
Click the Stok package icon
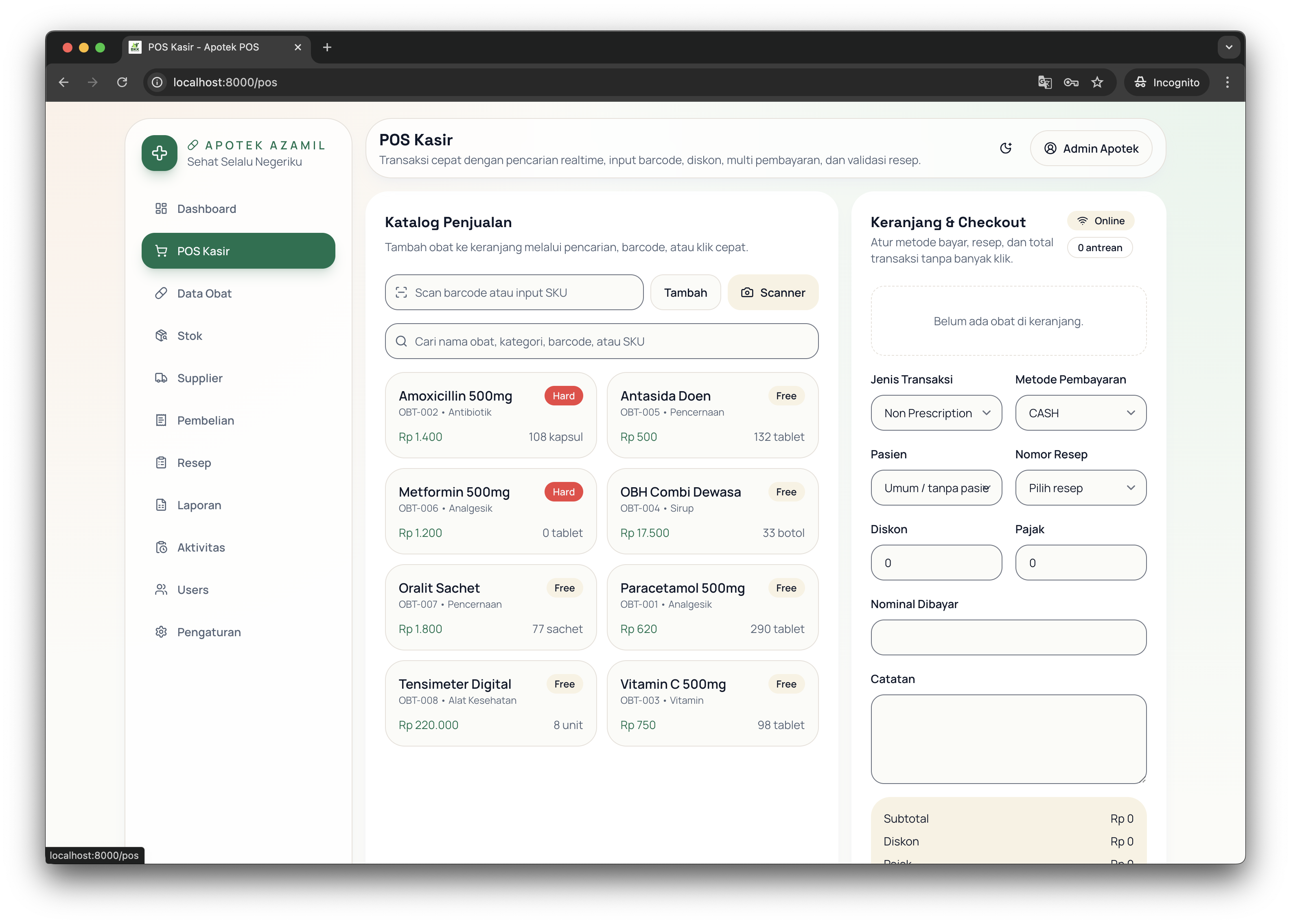[x=161, y=336]
